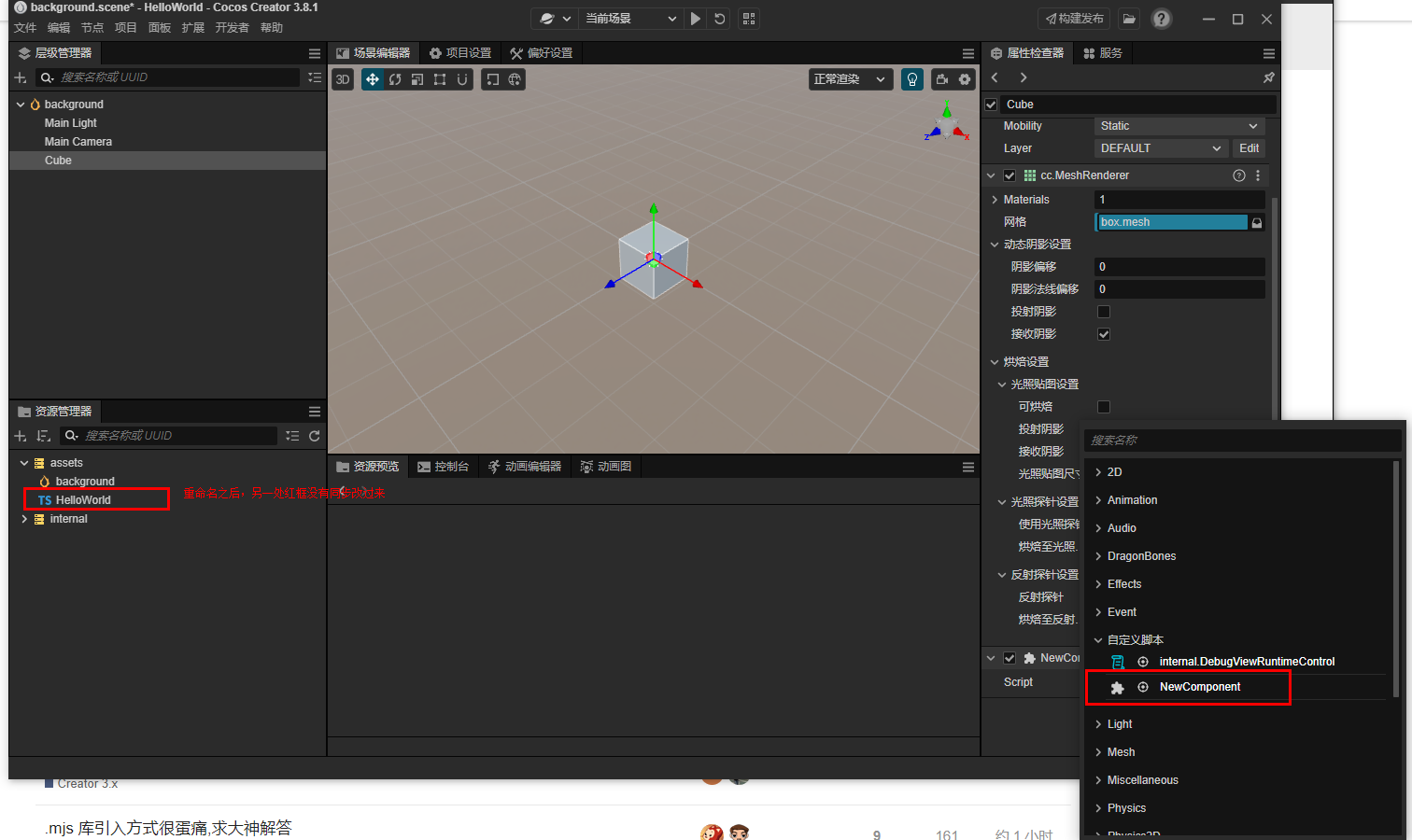
Task: Switch to the 动画编辑器 tab
Action: (x=525, y=467)
